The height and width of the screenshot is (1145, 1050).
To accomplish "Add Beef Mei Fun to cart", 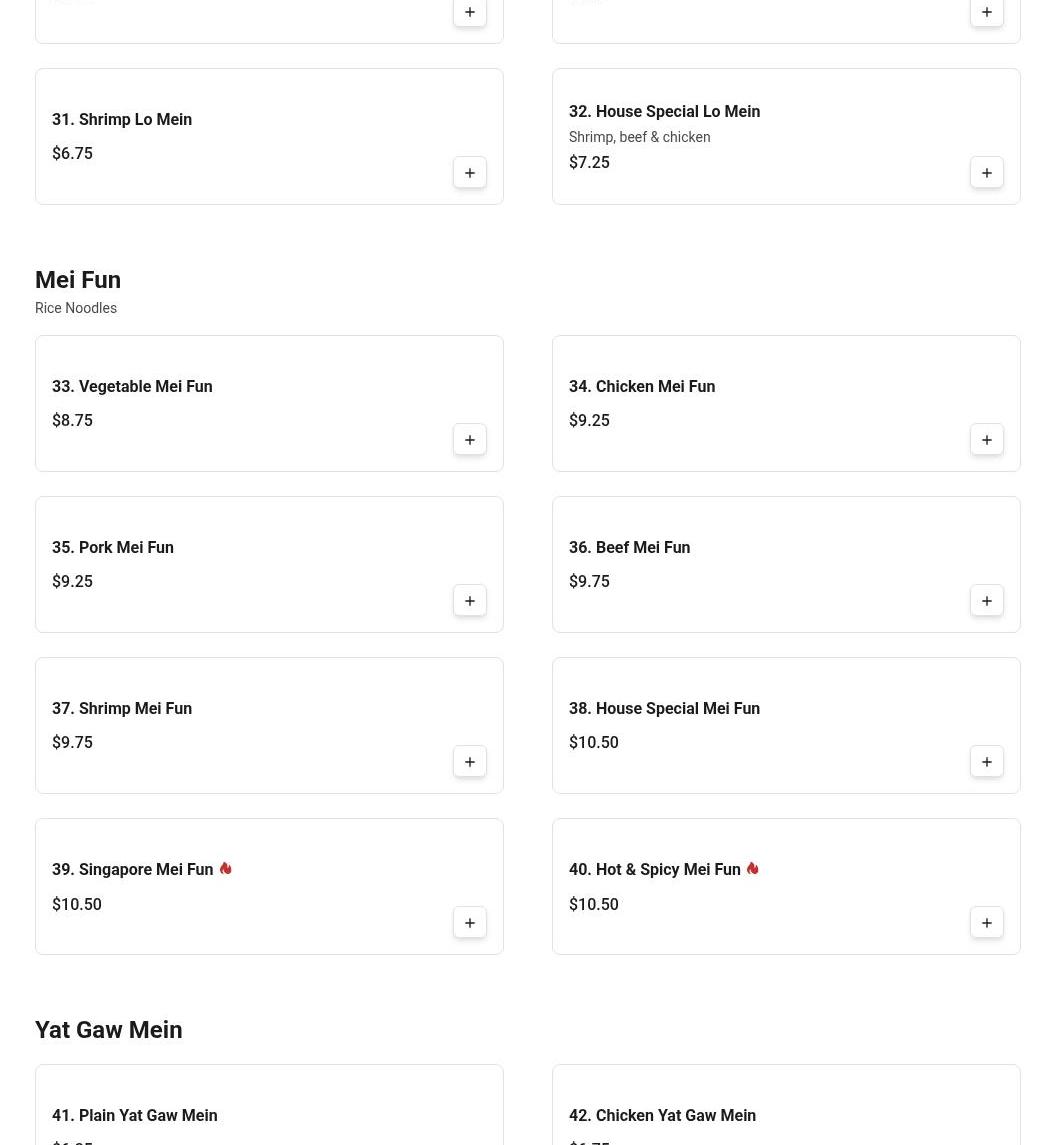I will click(987, 601).
